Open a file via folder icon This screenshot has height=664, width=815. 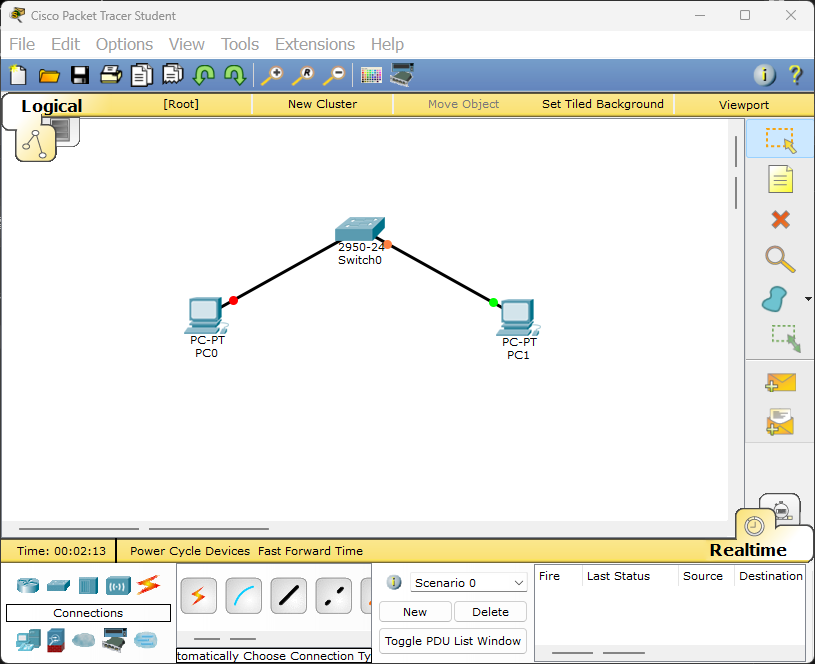point(49,76)
